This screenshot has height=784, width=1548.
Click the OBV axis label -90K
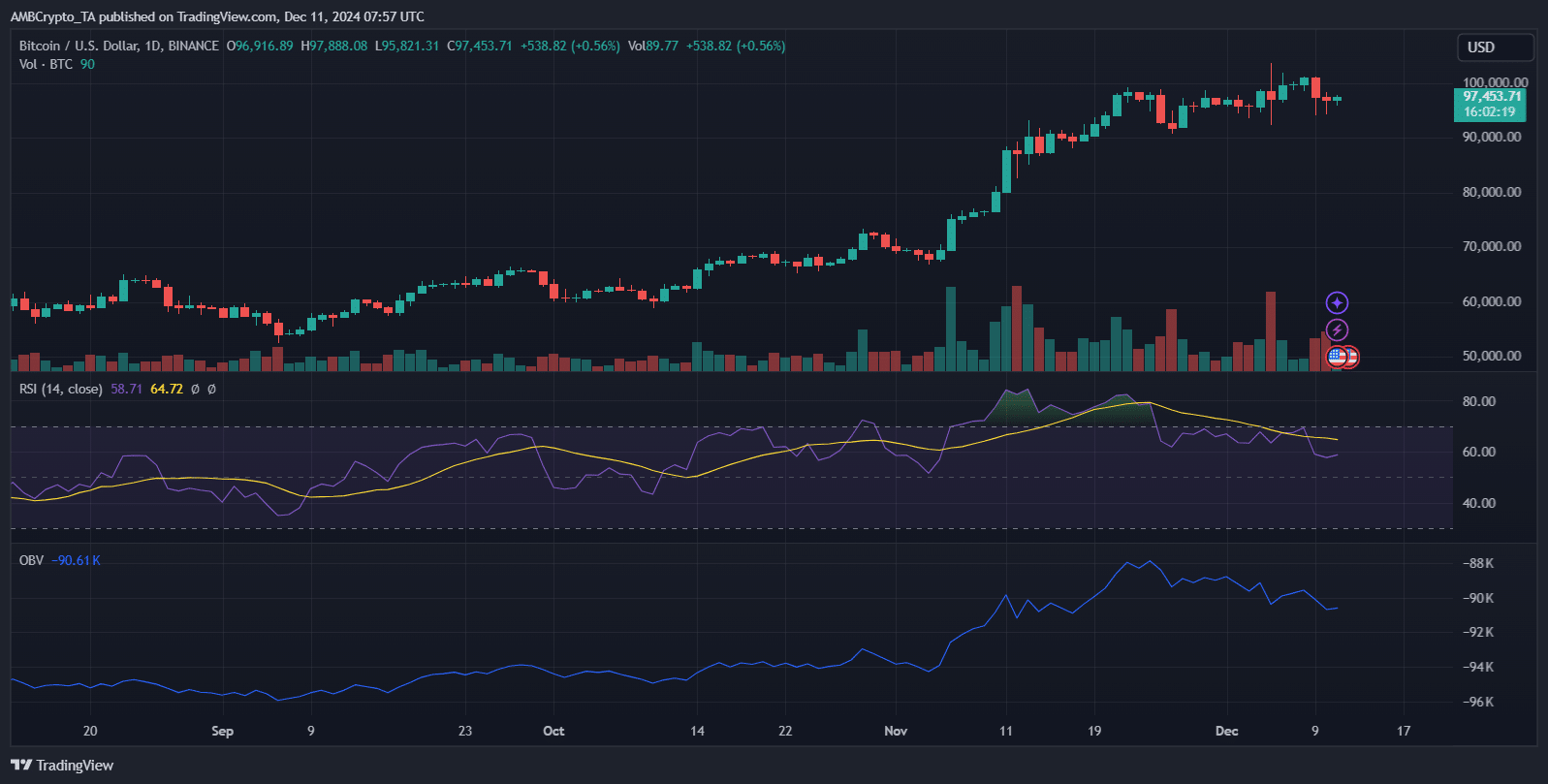(1478, 598)
